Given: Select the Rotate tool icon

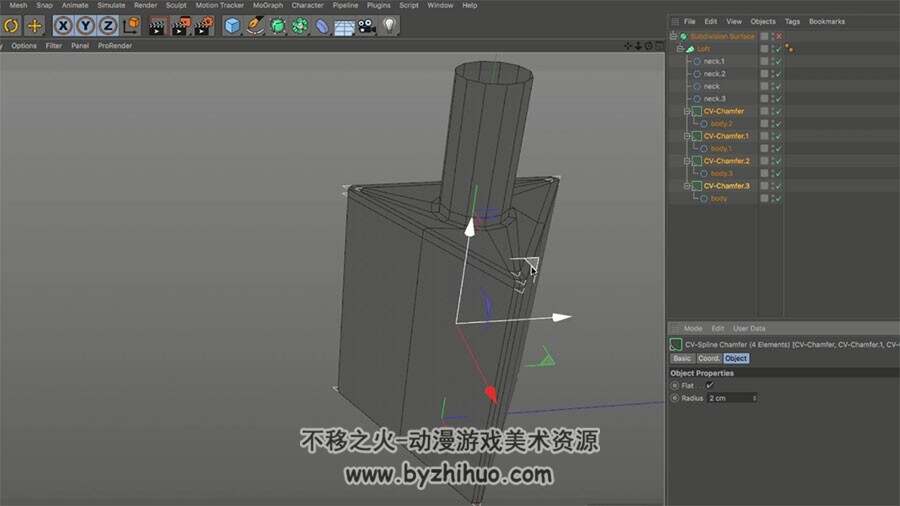Looking at the screenshot, I should [11, 26].
